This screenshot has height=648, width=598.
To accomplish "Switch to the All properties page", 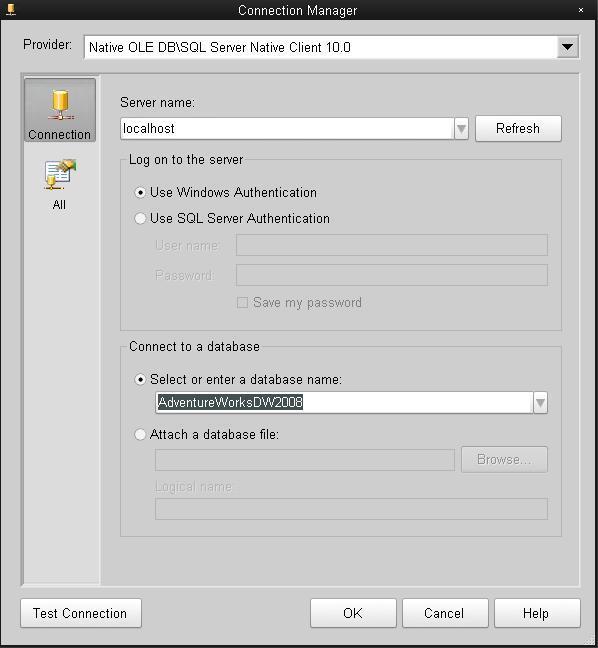I will click(x=60, y=184).
